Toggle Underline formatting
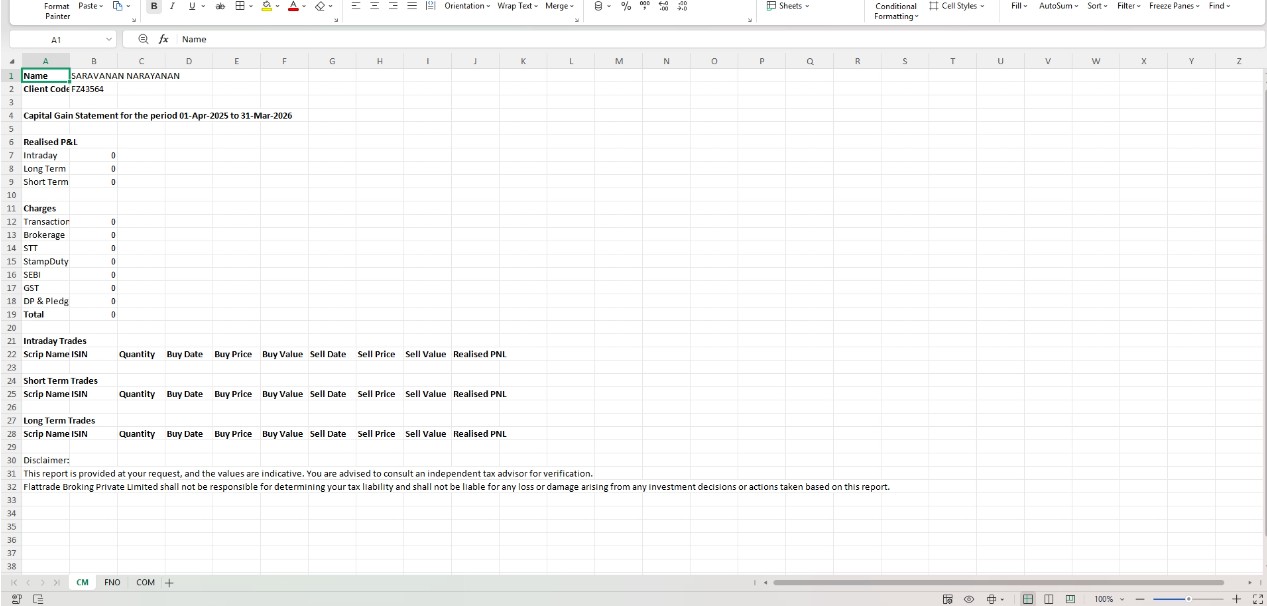 coord(190,6)
